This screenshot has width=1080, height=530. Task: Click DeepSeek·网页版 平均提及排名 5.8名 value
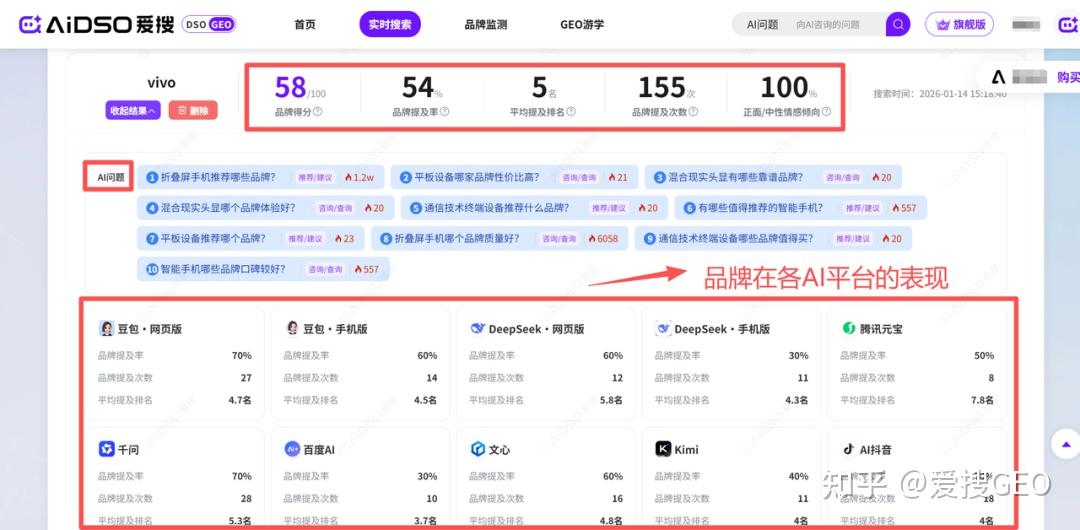pyautogui.click(x=610, y=400)
